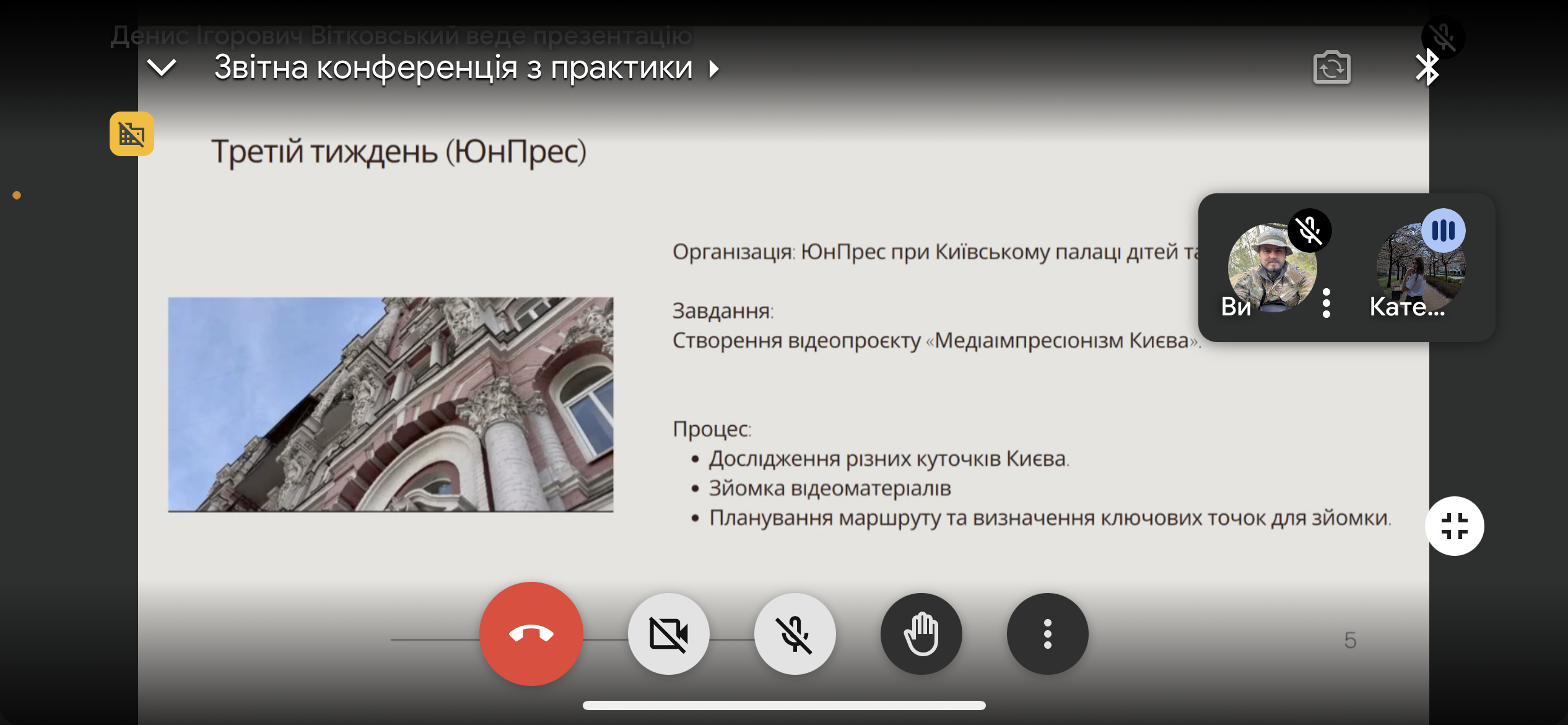Tap the home gesture bar at bottom
The image size is (1568, 725).
click(x=784, y=705)
